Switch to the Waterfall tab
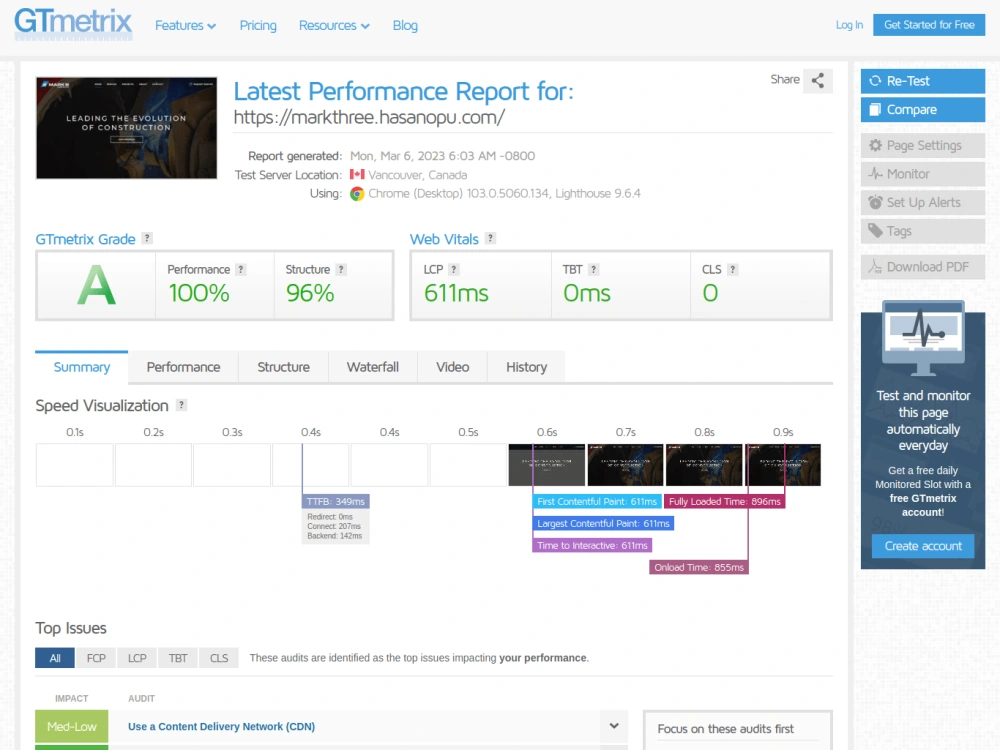The height and width of the screenshot is (750, 1000). coord(372,367)
